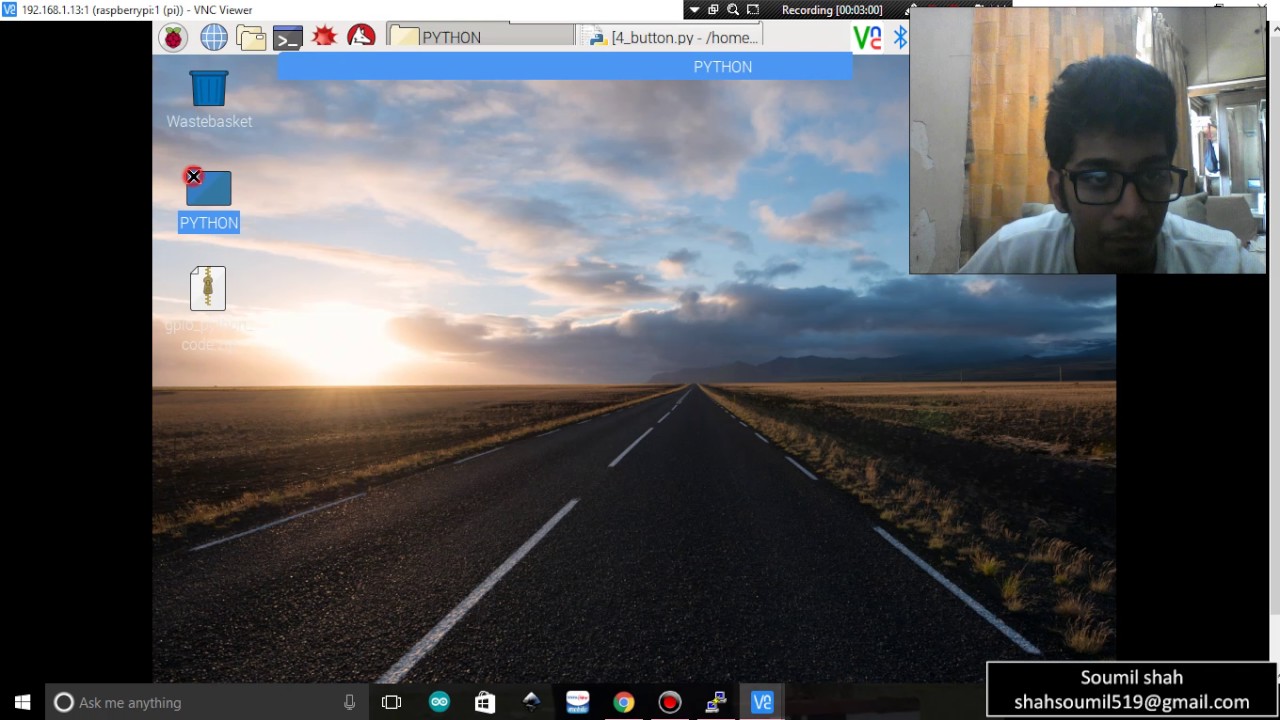
Task: Open the Windows Store from the taskbar
Action: [485, 702]
